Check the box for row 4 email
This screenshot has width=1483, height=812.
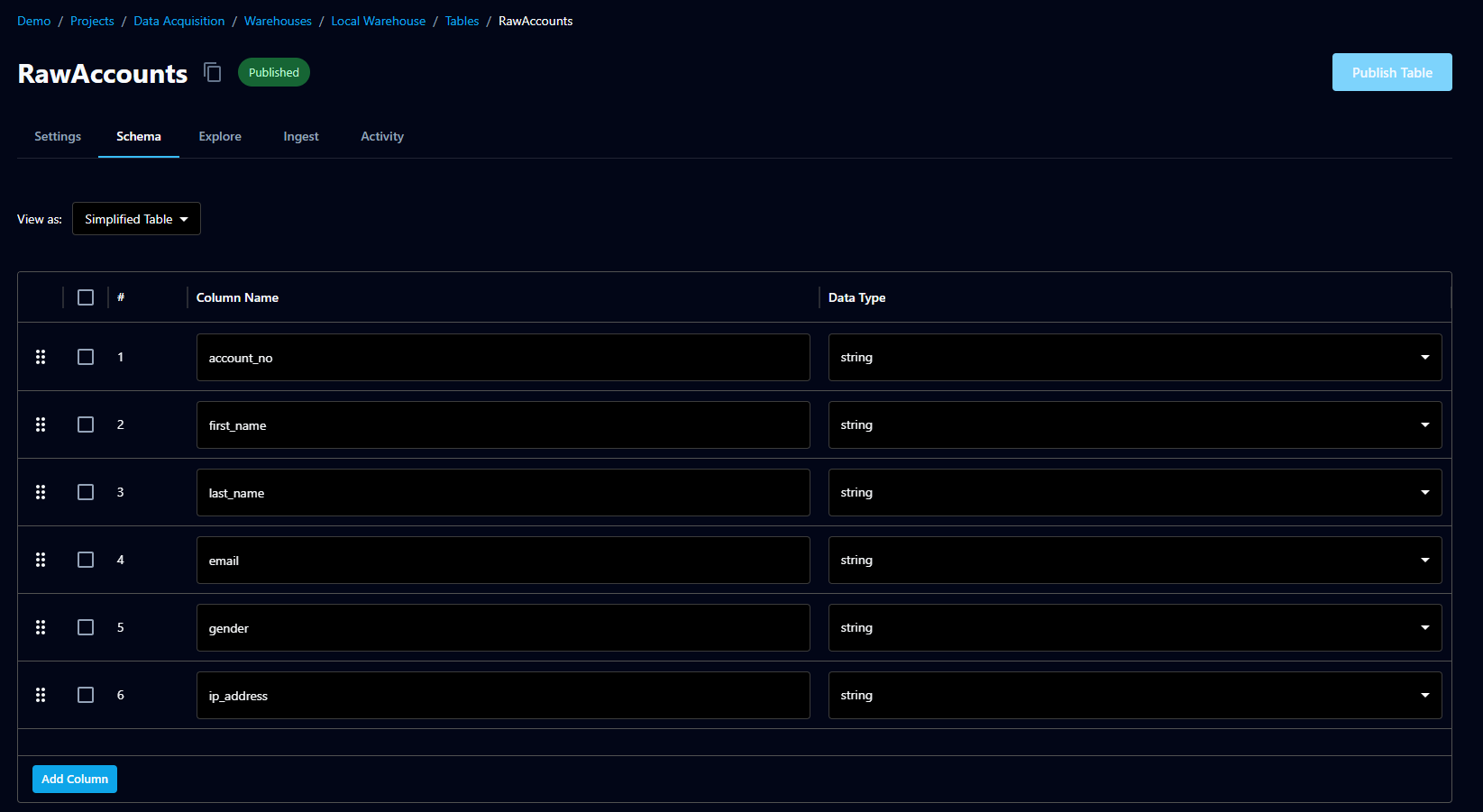(86, 560)
